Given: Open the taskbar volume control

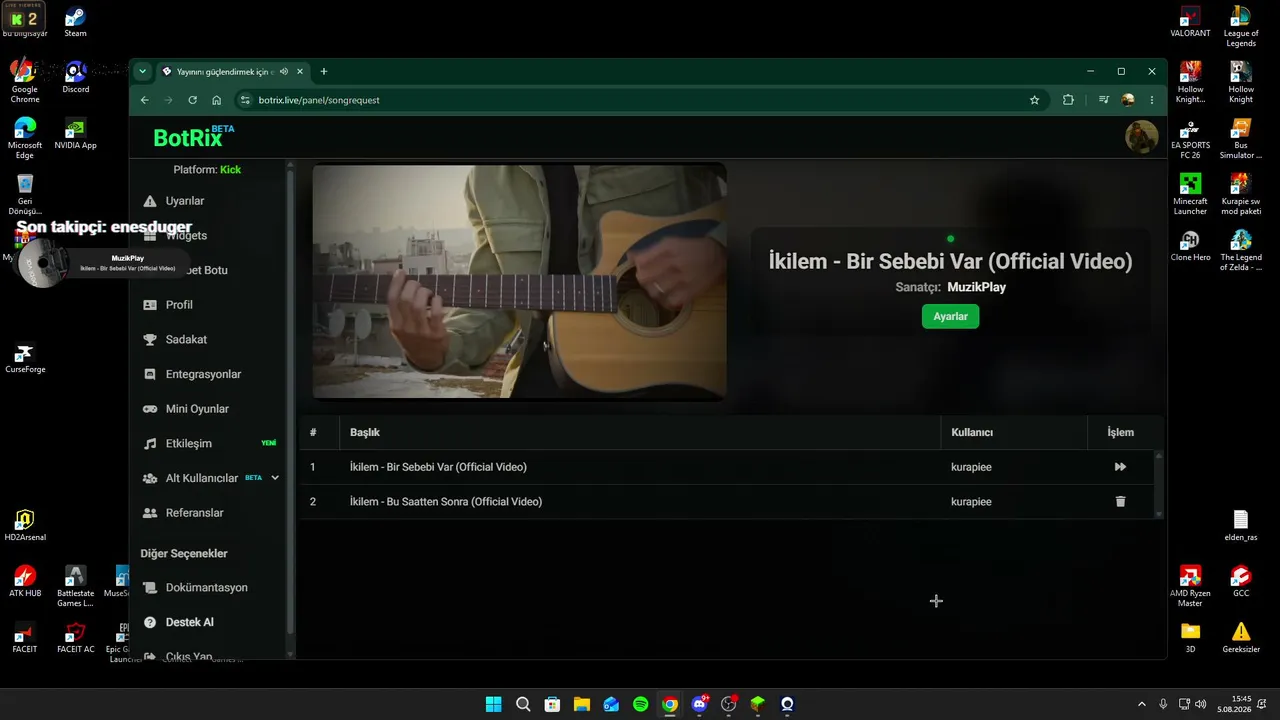Looking at the screenshot, I should pos(1200,704).
